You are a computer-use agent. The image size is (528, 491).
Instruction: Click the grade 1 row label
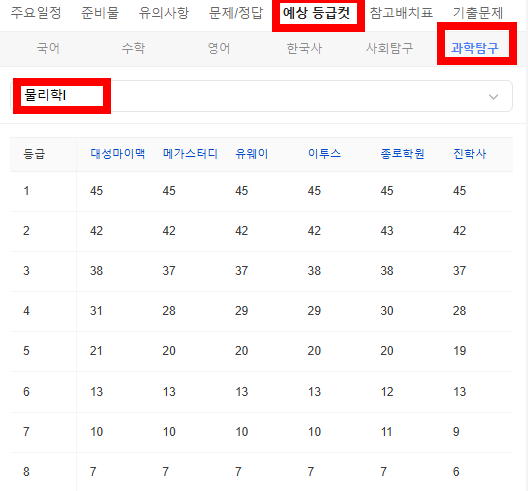pos(26,191)
